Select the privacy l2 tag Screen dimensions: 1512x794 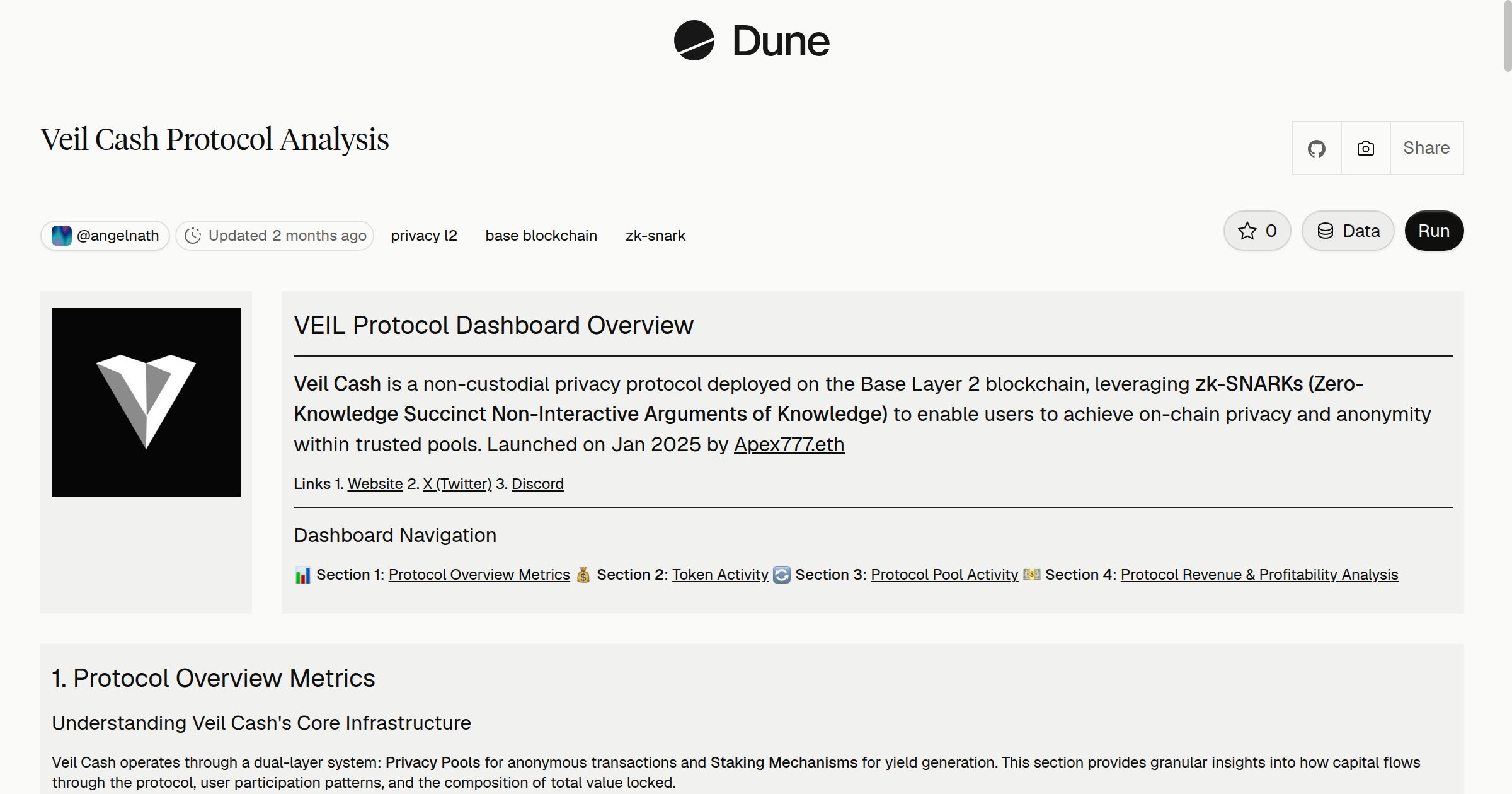coord(424,236)
